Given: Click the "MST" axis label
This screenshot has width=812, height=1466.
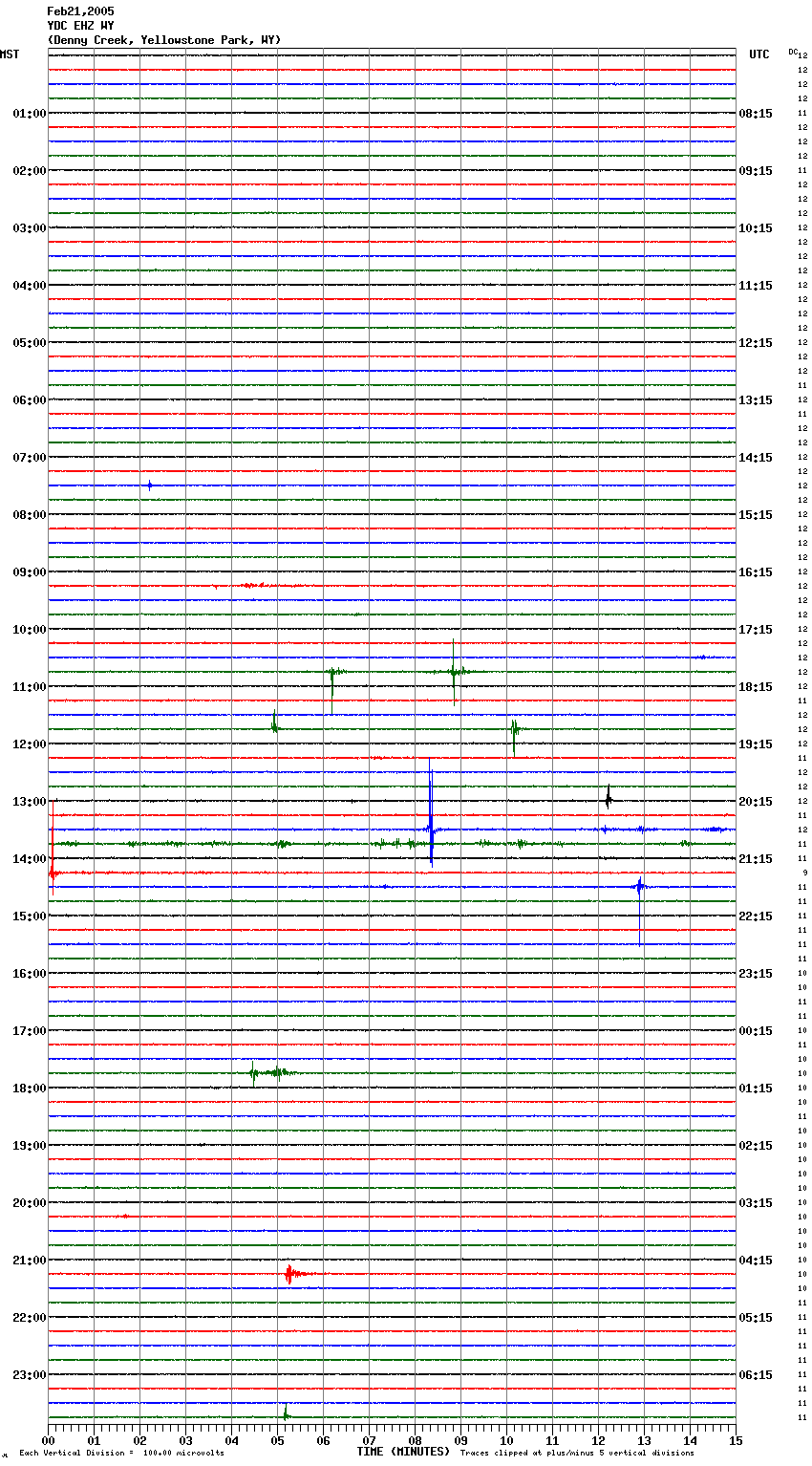Looking at the screenshot, I should coord(10,54).
